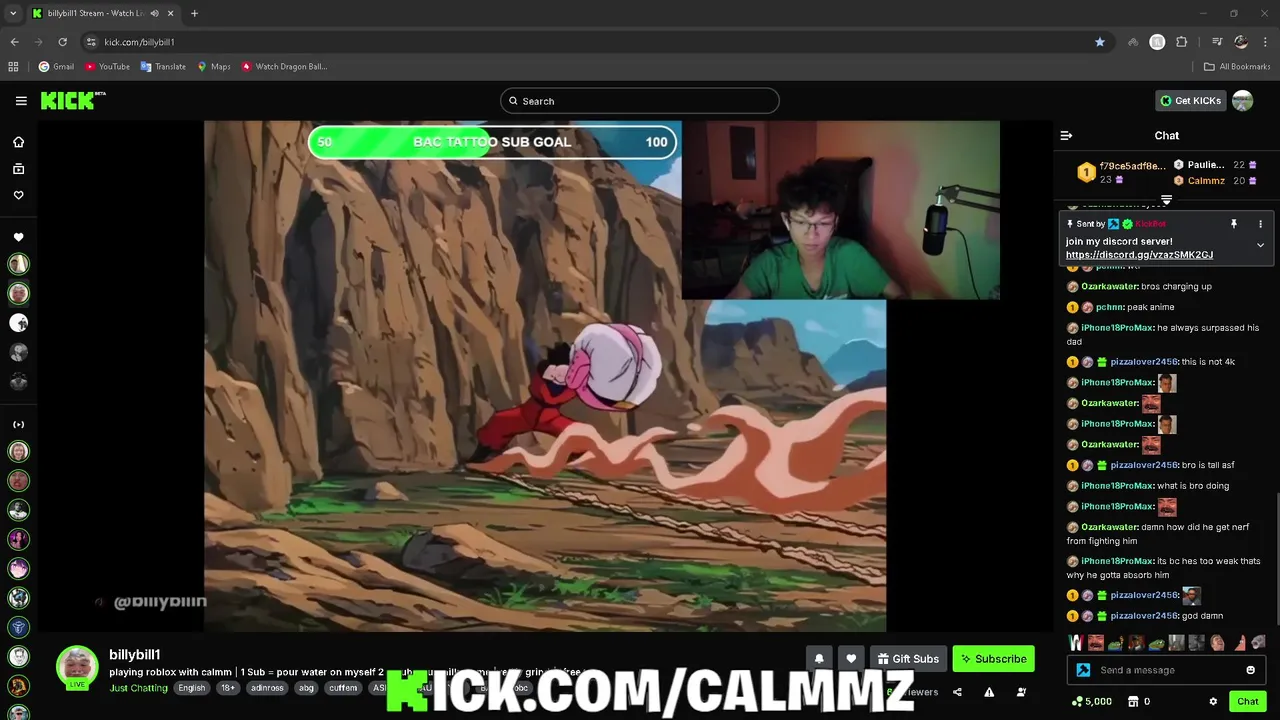Open new browser tab
This screenshot has width=1280, height=720.
pos(194,13)
